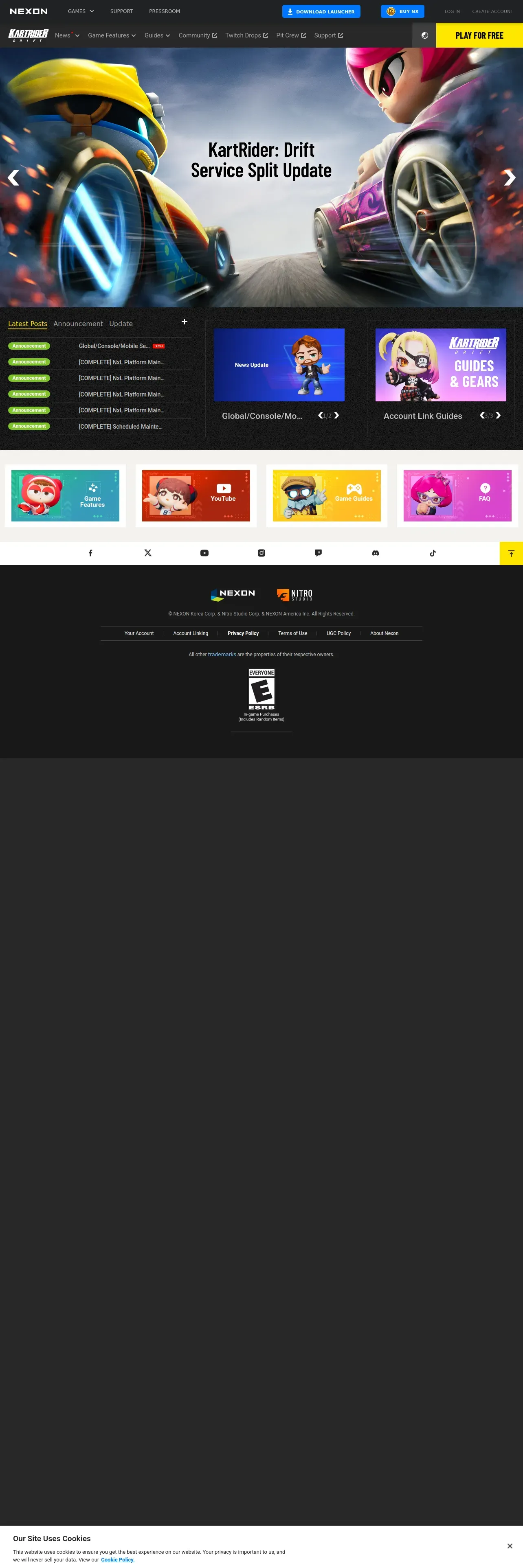This screenshot has width=523, height=1568.
Task: Expand the Guides menu dropdown
Action: tap(157, 35)
